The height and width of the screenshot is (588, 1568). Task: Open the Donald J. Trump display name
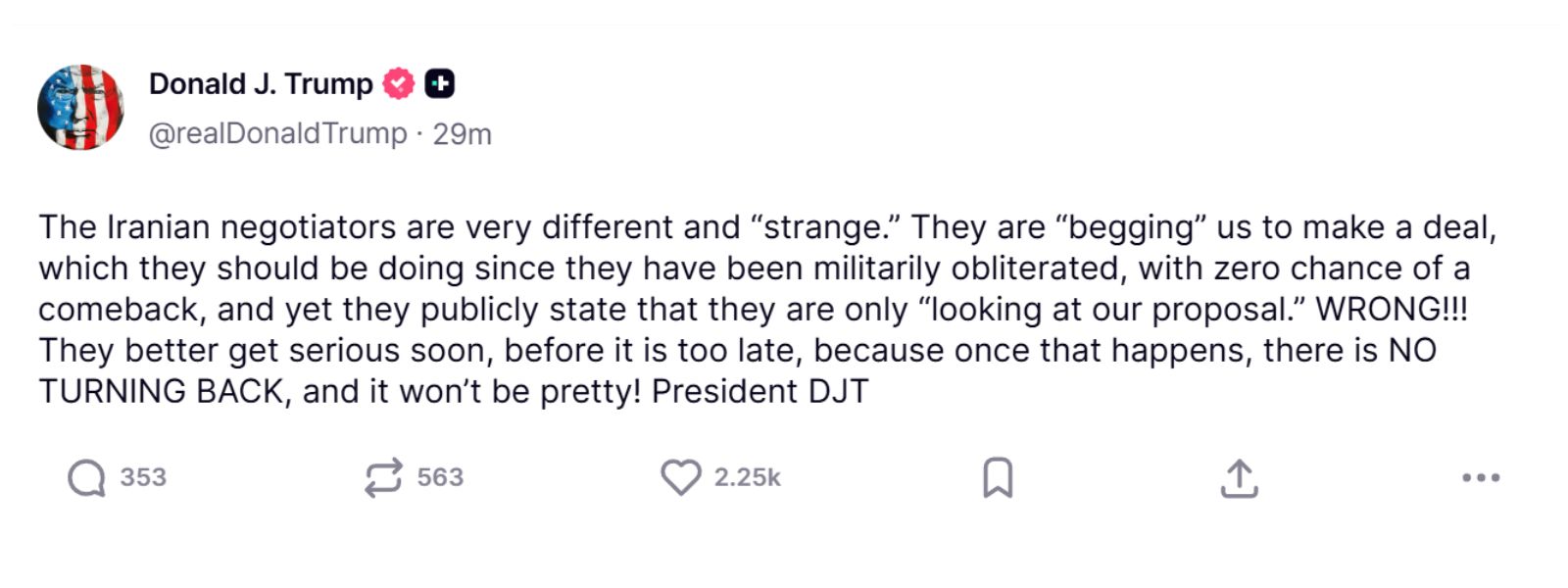[x=261, y=84]
